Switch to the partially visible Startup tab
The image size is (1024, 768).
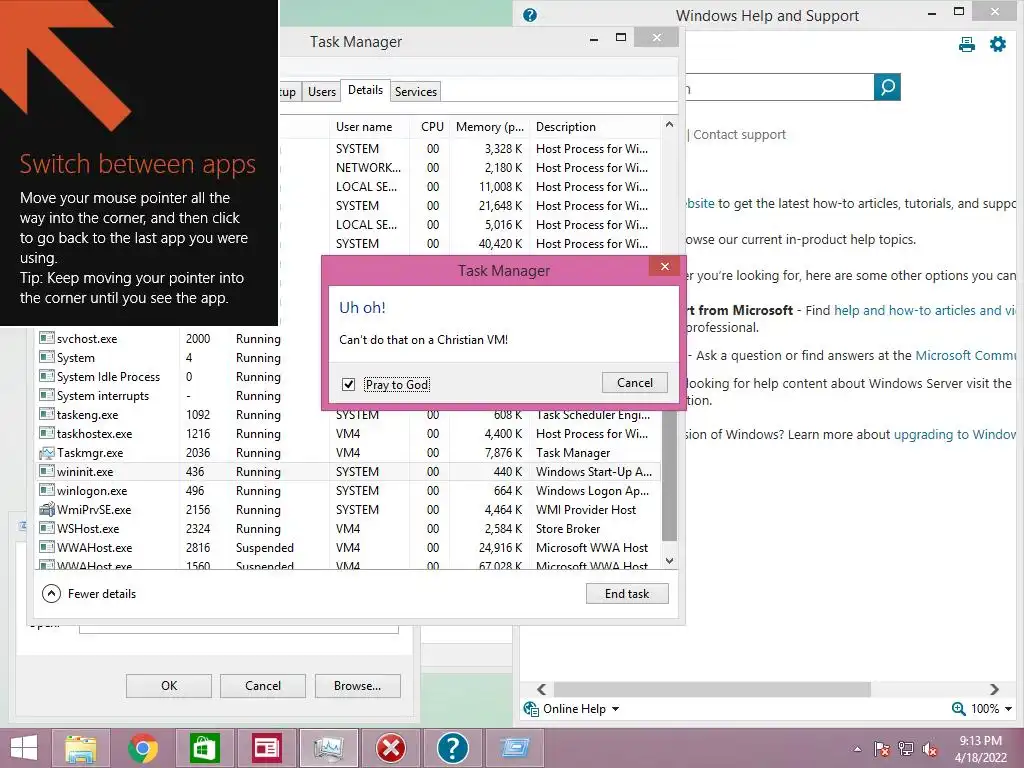pyautogui.click(x=289, y=91)
